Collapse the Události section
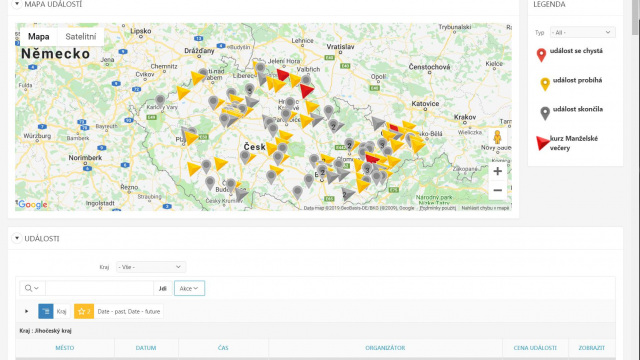Image resolution: width=640 pixels, height=360 pixels. (x=17, y=238)
